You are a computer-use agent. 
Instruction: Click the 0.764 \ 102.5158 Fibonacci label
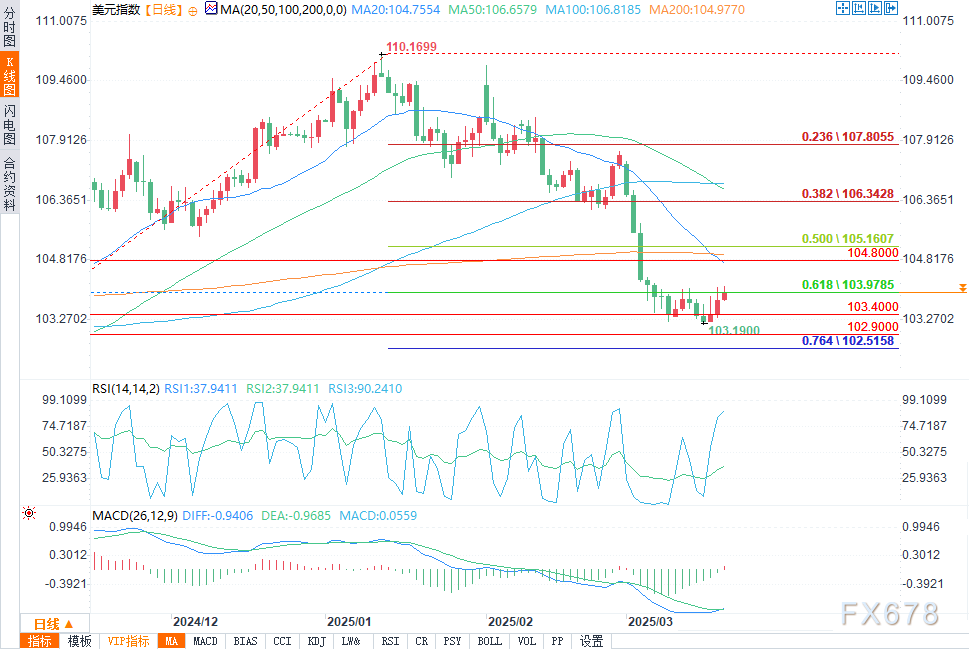click(x=848, y=341)
